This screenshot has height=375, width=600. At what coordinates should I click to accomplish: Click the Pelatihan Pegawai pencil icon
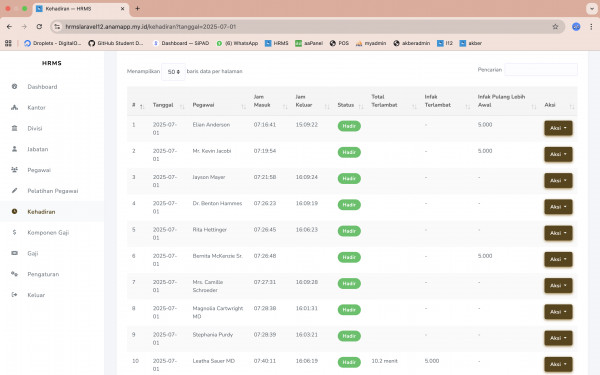pyautogui.click(x=15, y=191)
